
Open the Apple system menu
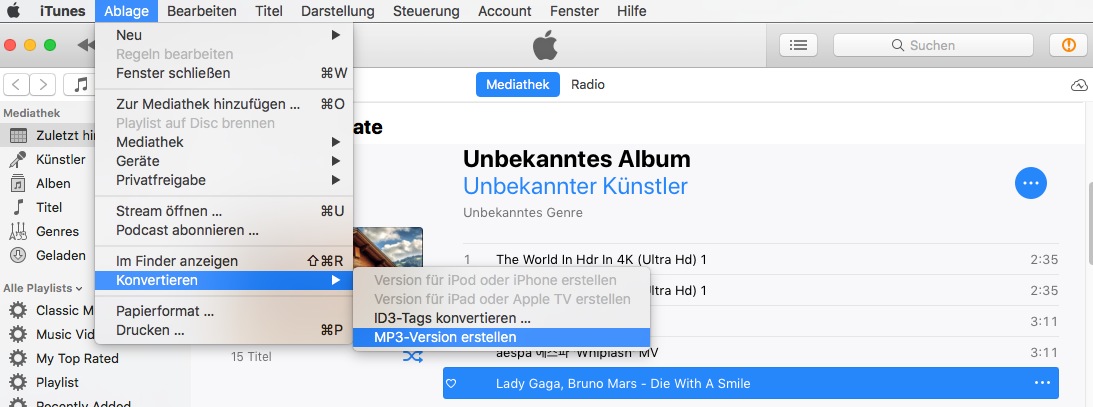(13, 11)
